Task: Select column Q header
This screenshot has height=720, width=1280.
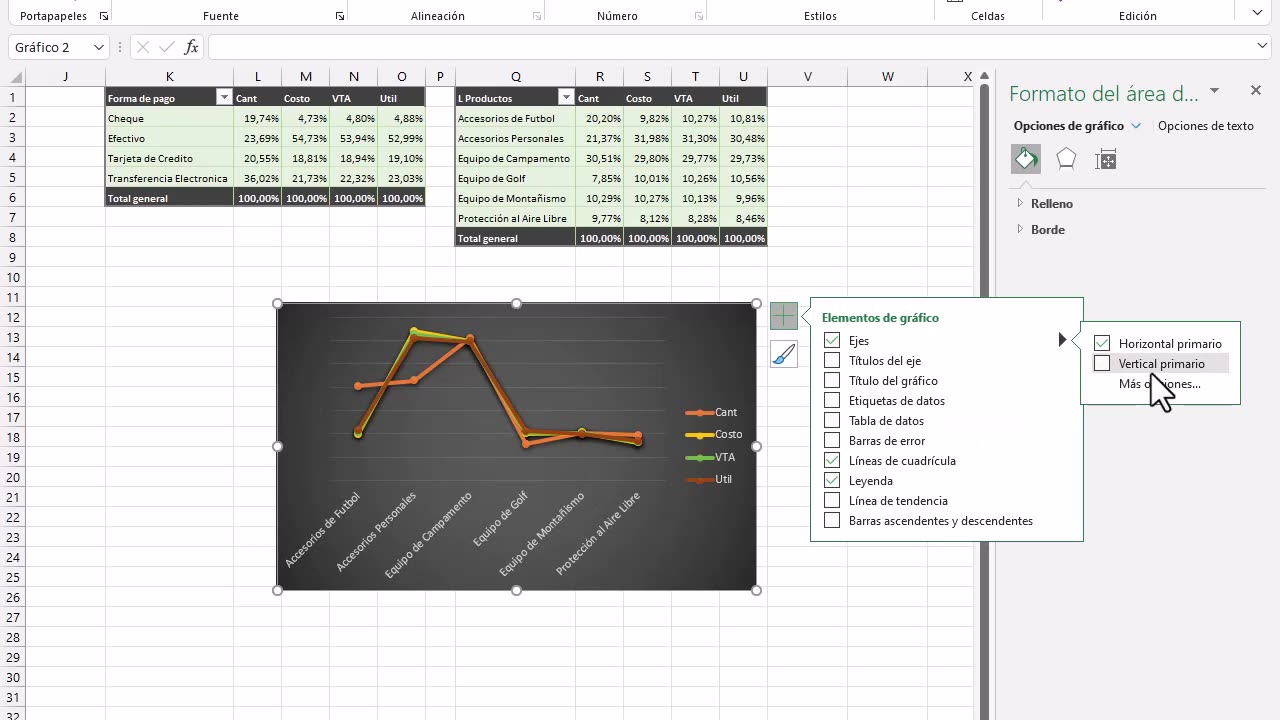Action: click(515, 77)
